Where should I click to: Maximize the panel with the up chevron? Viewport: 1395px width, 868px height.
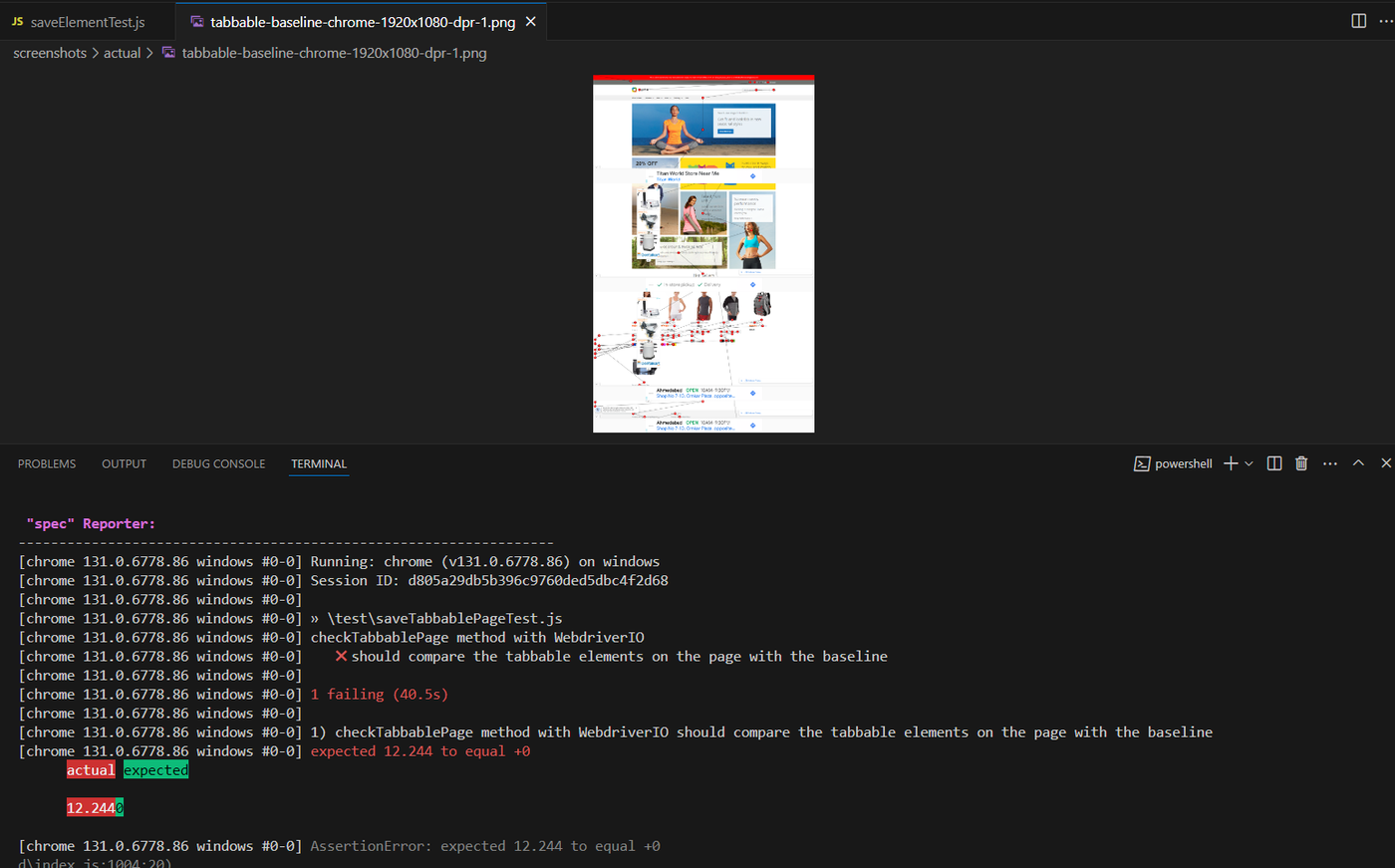click(1358, 463)
